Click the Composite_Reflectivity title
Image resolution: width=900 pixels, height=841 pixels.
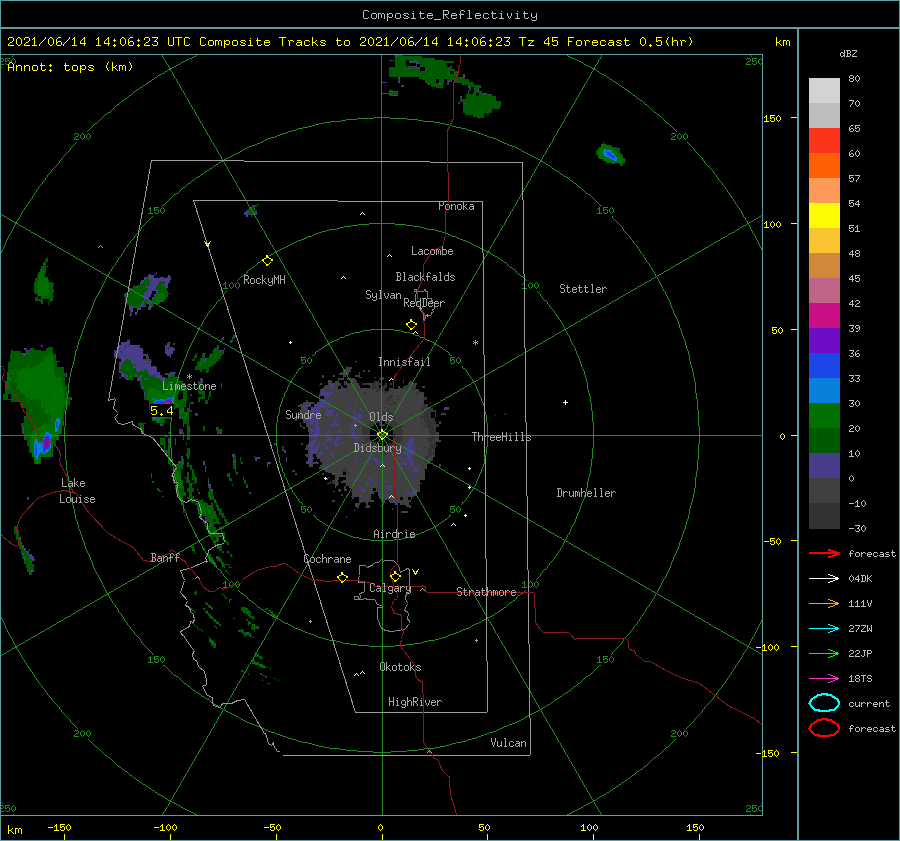pyautogui.click(x=450, y=15)
